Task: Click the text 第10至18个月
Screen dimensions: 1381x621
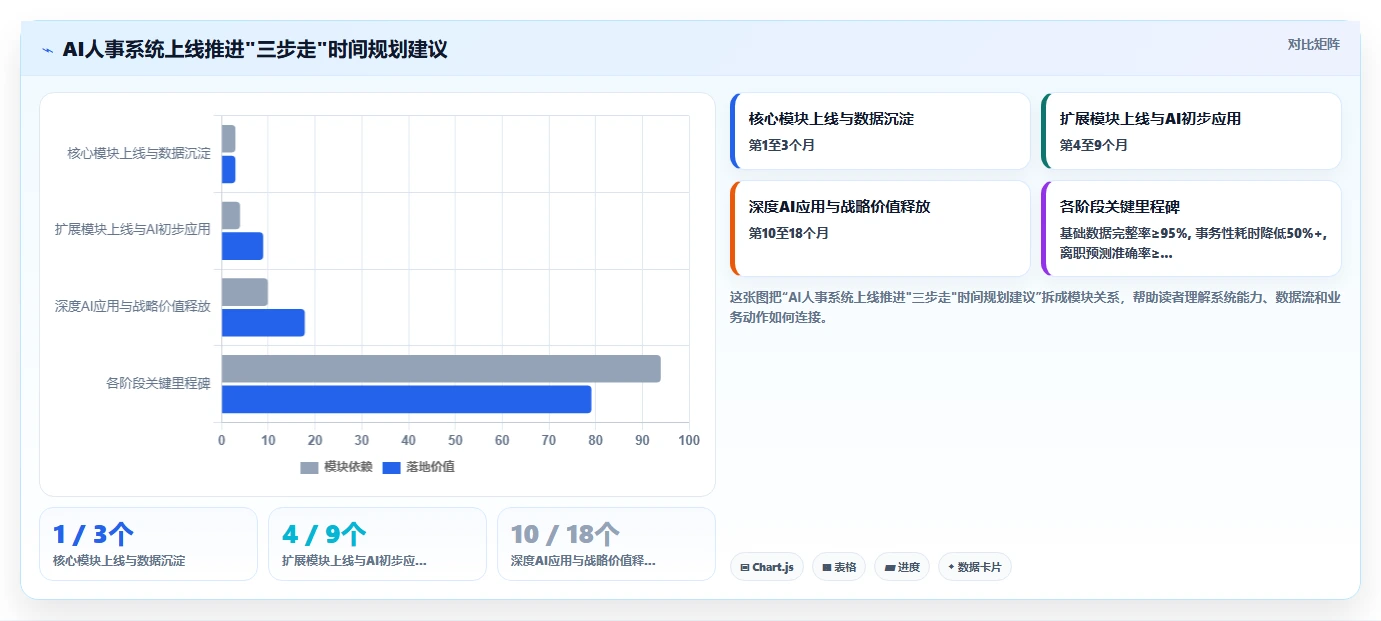Action: coord(789,233)
